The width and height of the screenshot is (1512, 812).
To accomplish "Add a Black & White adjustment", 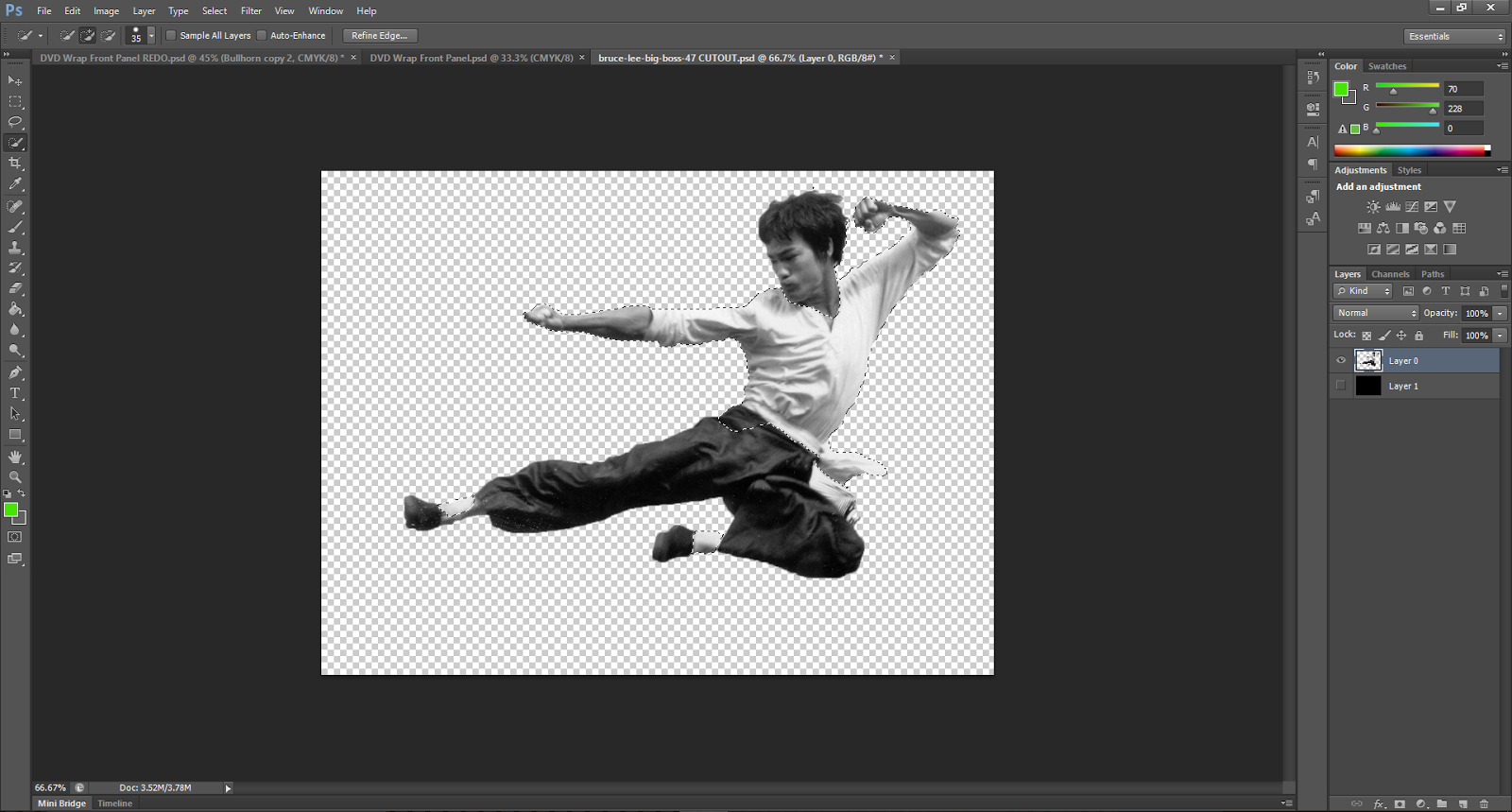I will [1402, 228].
